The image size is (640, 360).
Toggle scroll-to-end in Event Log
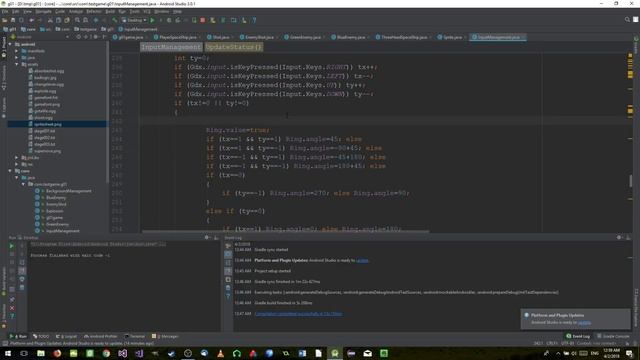pos(228,271)
